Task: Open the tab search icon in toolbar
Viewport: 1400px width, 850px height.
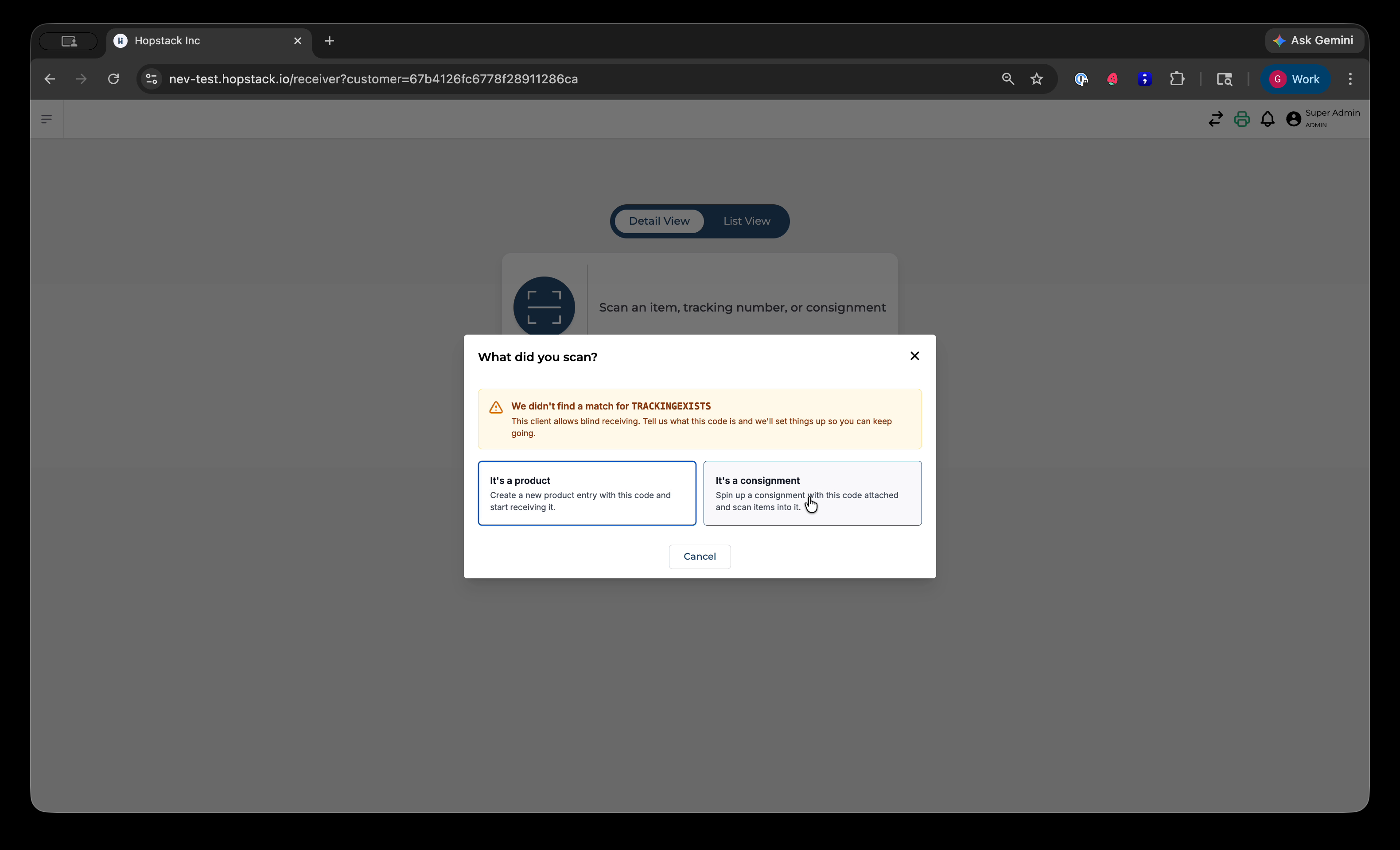Action: [x=1225, y=79]
